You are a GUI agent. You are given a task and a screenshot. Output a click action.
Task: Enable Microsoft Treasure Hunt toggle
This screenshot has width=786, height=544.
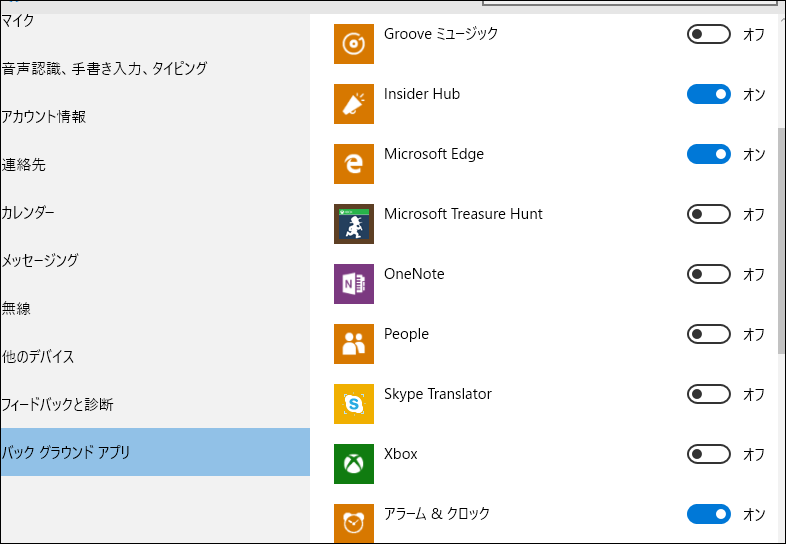click(x=708, y=214)
